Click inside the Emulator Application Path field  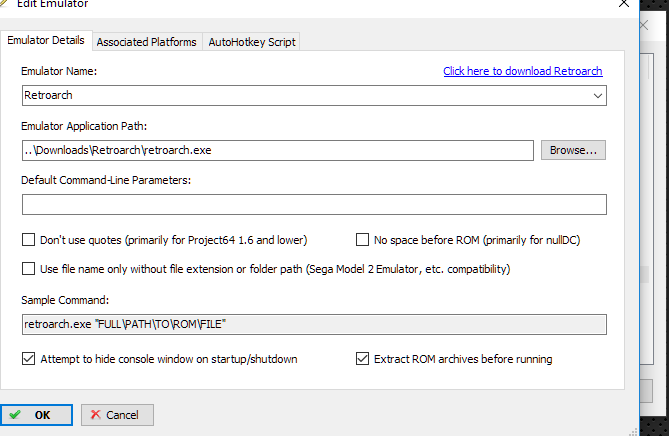277,150
